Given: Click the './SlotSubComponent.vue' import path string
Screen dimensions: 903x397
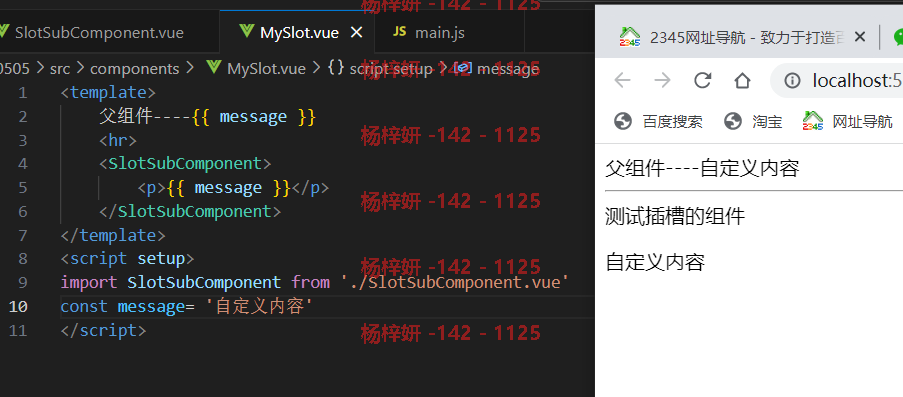Looking at the screenshot, I should (455, 282).
